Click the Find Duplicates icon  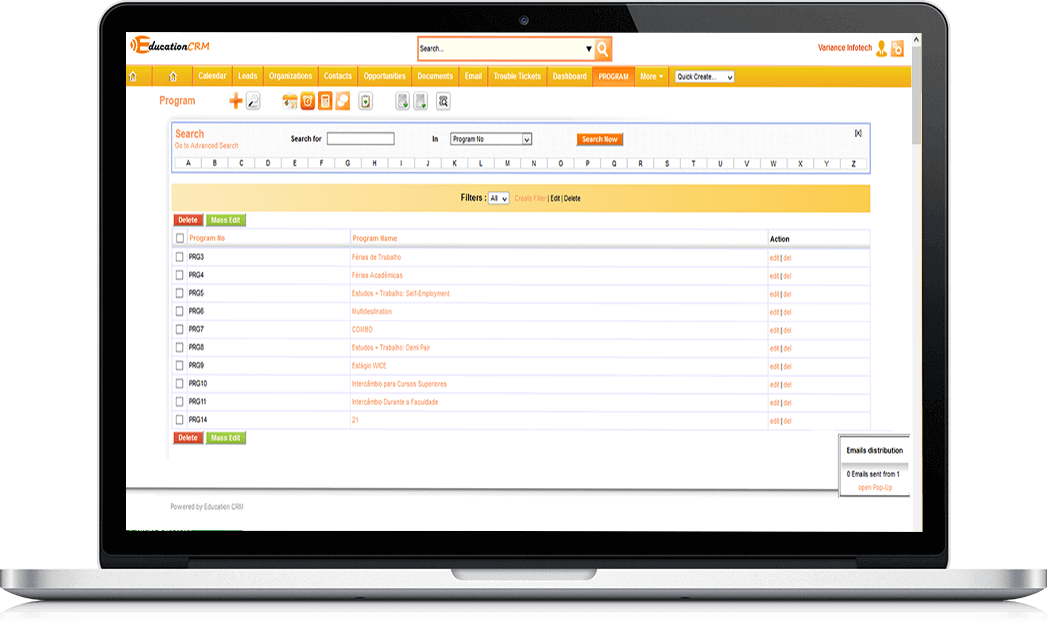pyautogui.click(x=443, y=101)
